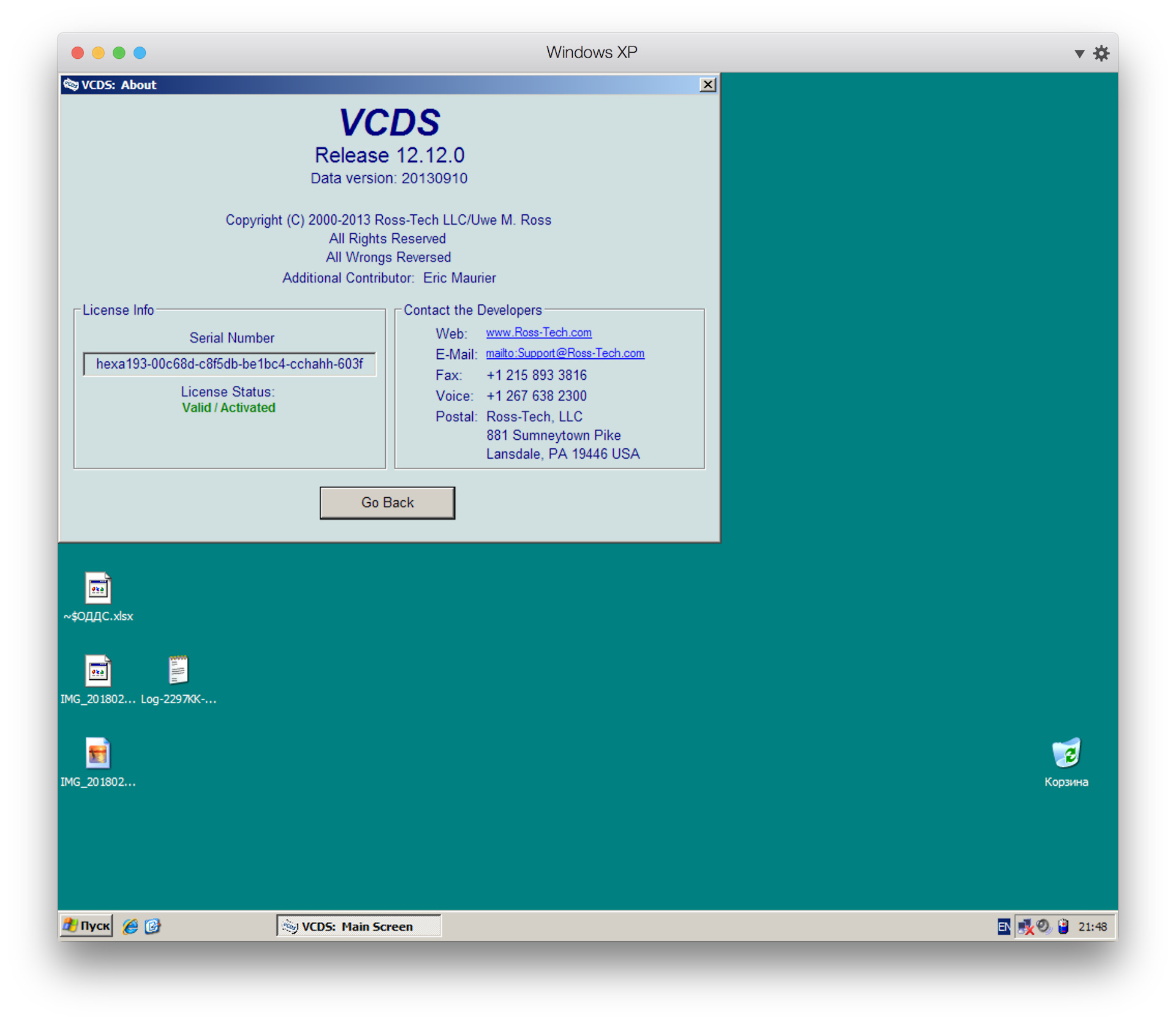
Task: Click the second quick launch icon beside Internet Explorer
Action: 153,926
